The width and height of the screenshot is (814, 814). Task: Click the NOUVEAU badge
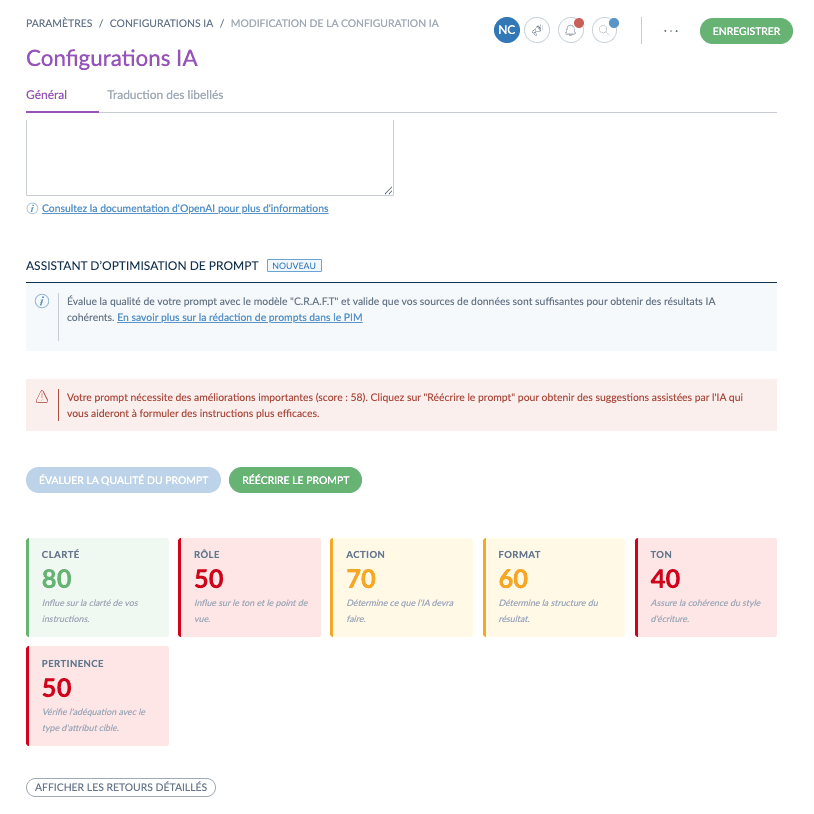point(294,266)
